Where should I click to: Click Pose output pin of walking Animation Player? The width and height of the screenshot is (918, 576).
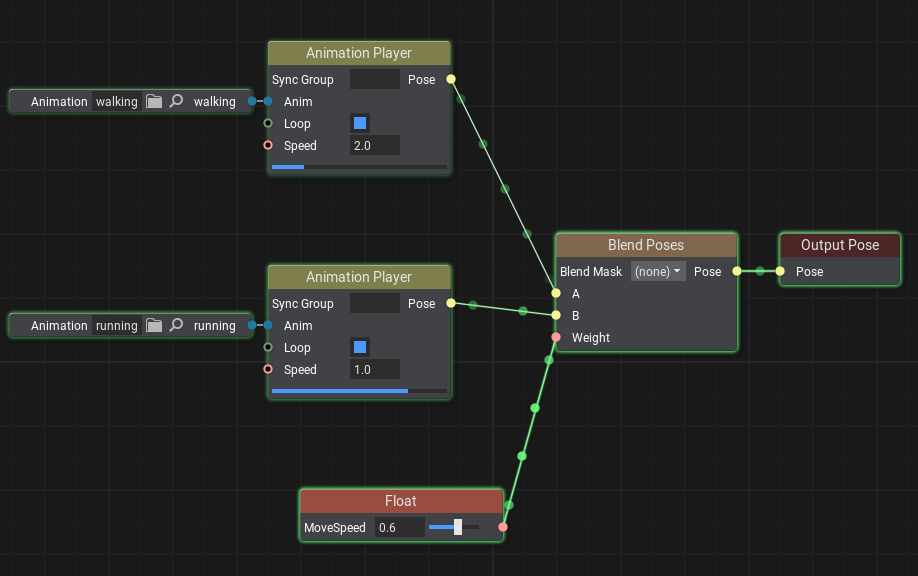click(451, 79)
